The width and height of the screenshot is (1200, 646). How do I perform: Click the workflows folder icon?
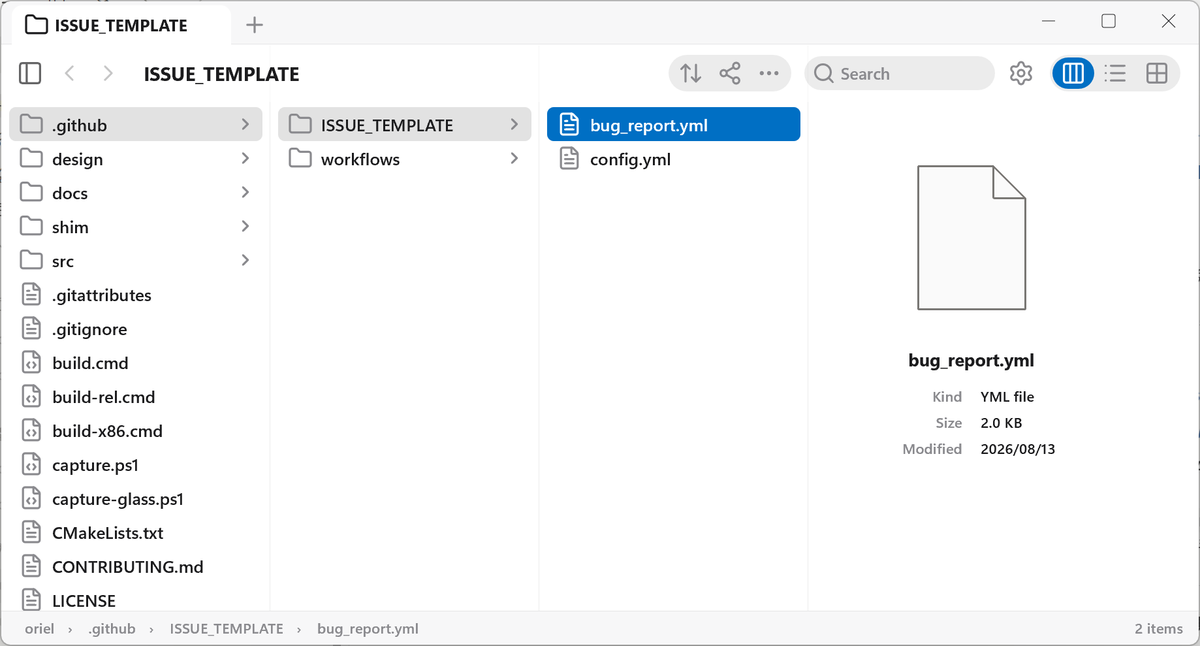point(300,159)
